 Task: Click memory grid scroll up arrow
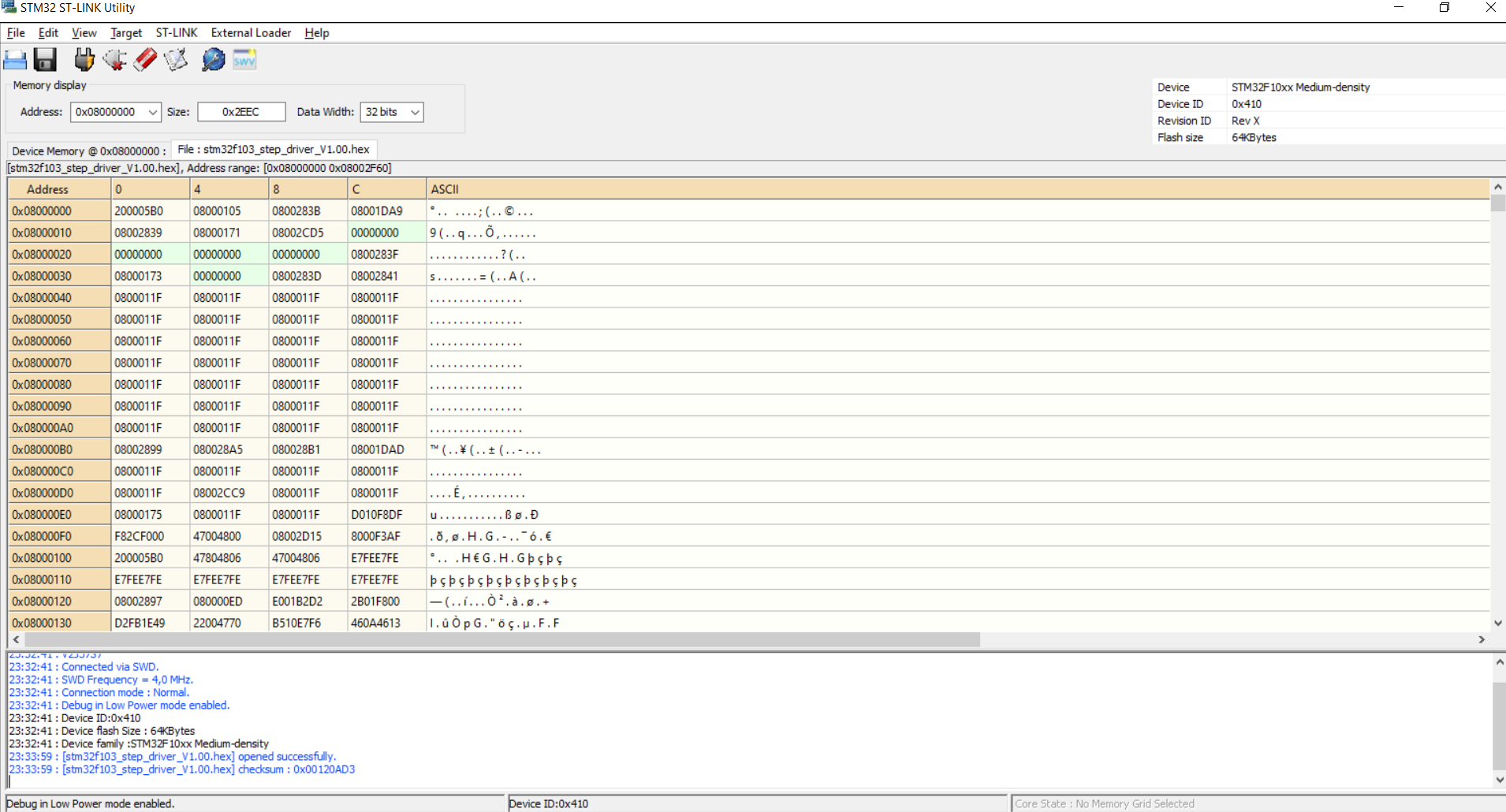(x=1498, y=187)
